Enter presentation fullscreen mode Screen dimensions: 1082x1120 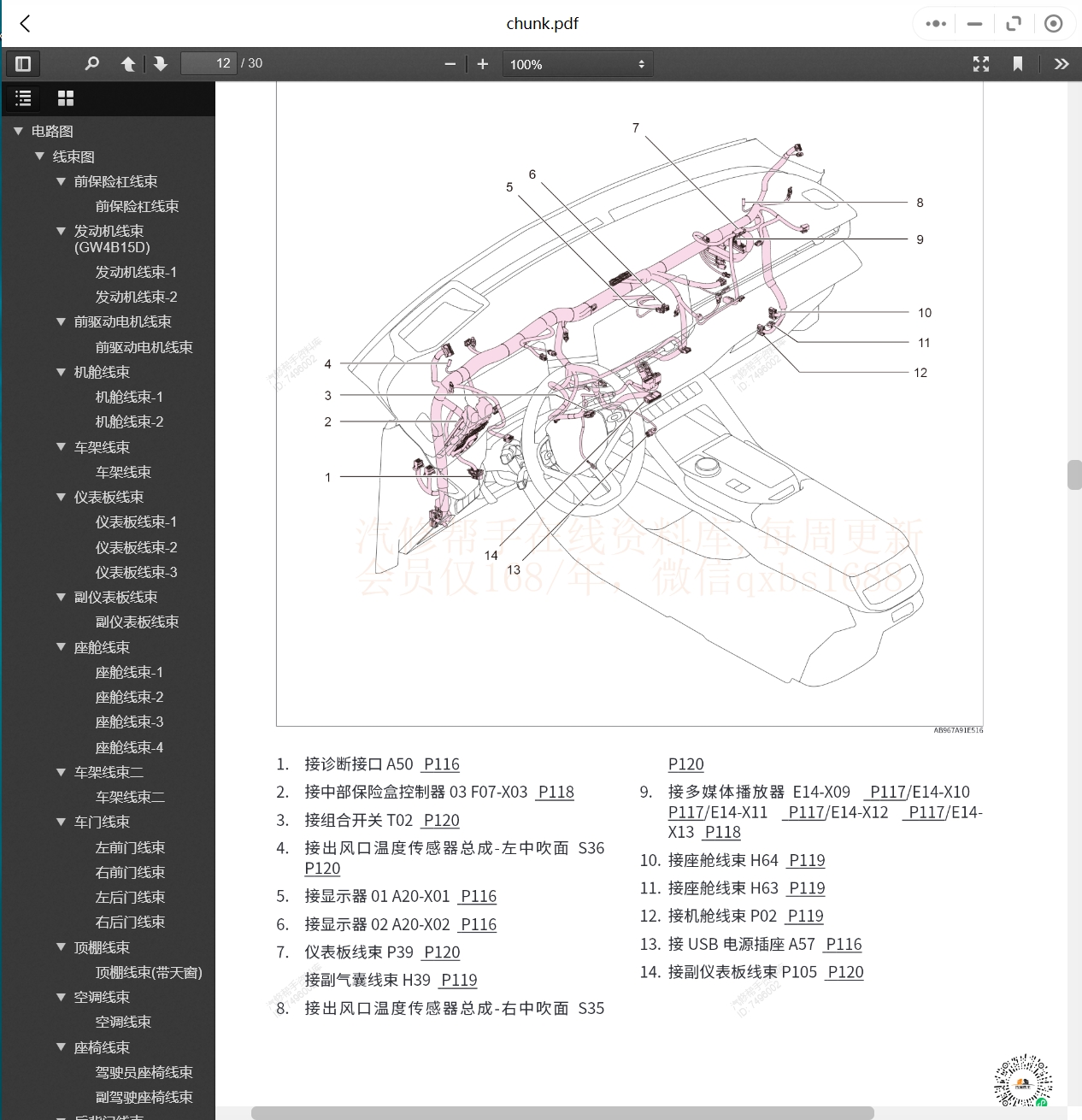coord(980,63)
